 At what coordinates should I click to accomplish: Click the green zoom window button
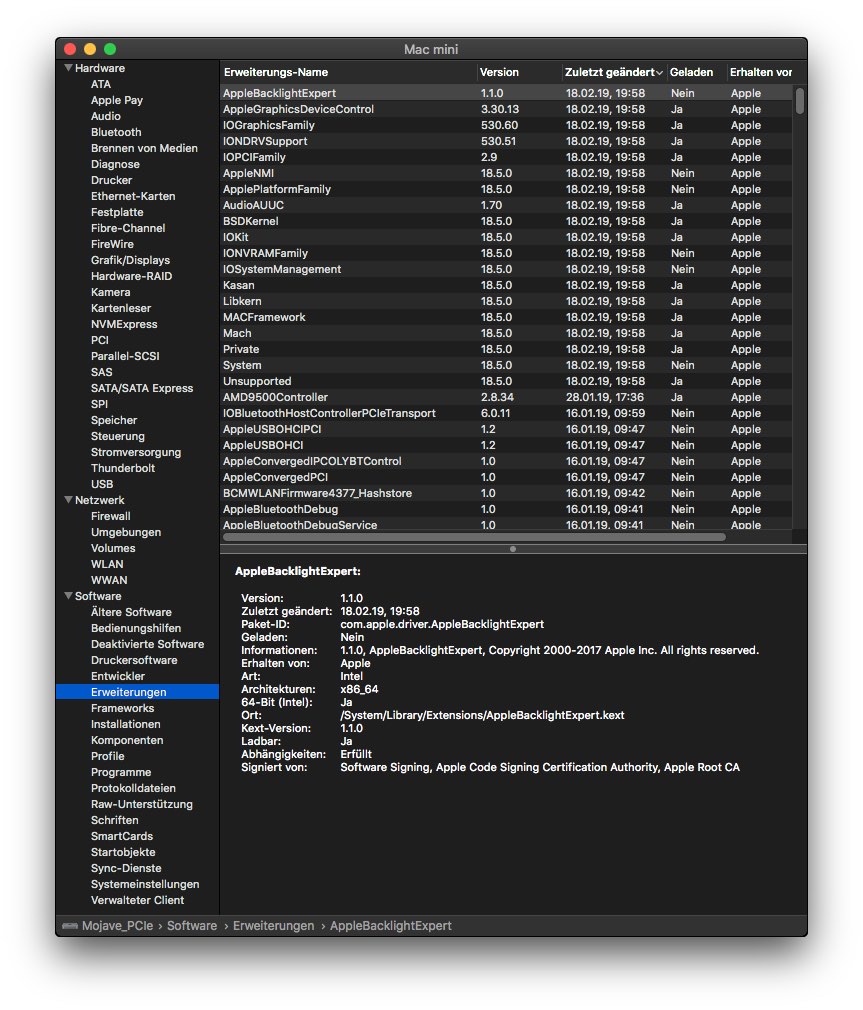[x=110, y=49]
